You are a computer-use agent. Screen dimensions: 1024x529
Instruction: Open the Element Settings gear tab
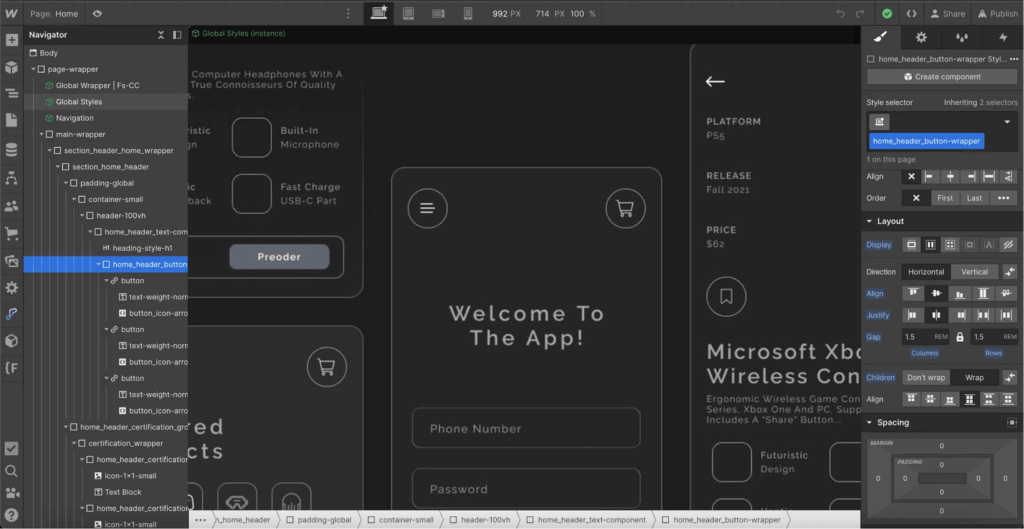pos(921,37)
